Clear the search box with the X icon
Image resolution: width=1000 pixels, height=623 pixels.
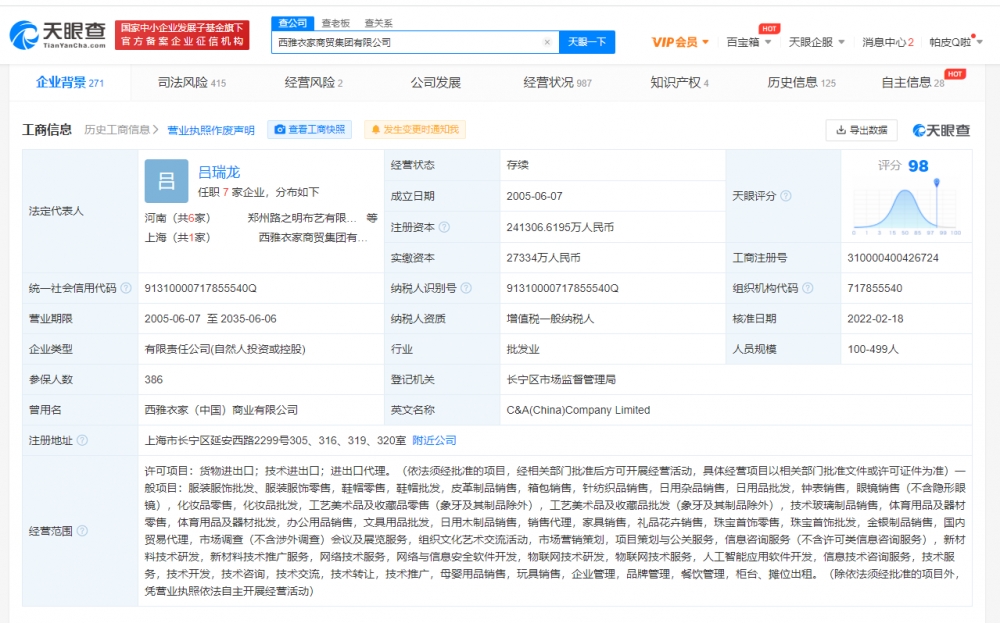(x=547, y=42)
